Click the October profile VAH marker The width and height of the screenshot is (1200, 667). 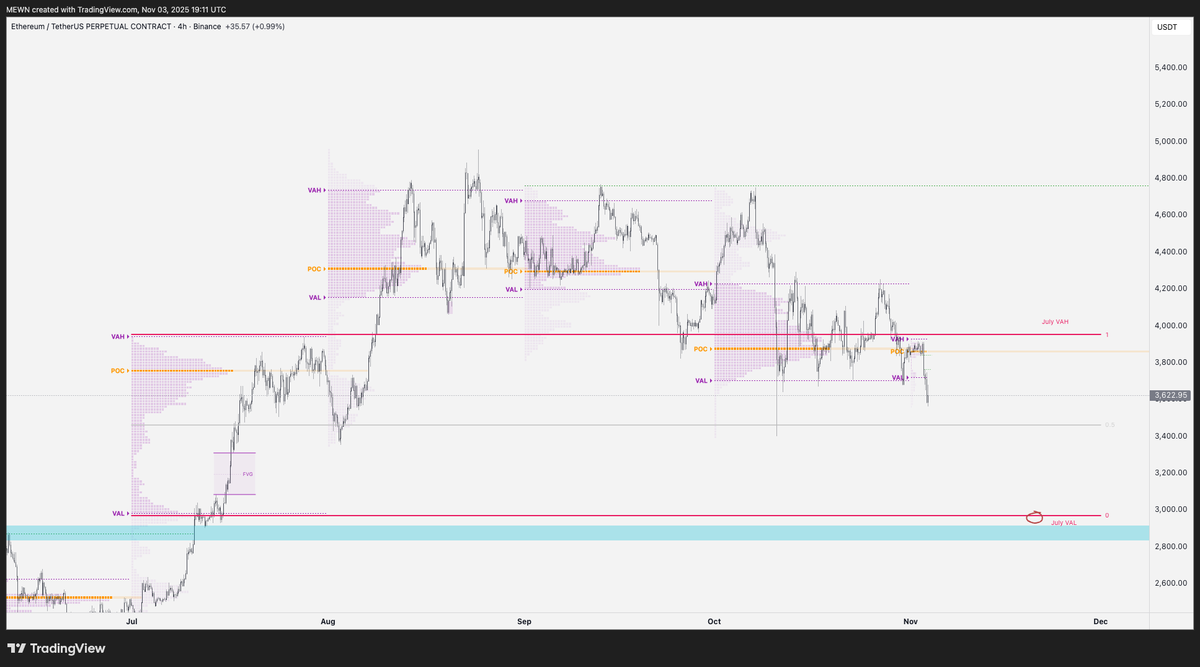(x=701, y=284)
